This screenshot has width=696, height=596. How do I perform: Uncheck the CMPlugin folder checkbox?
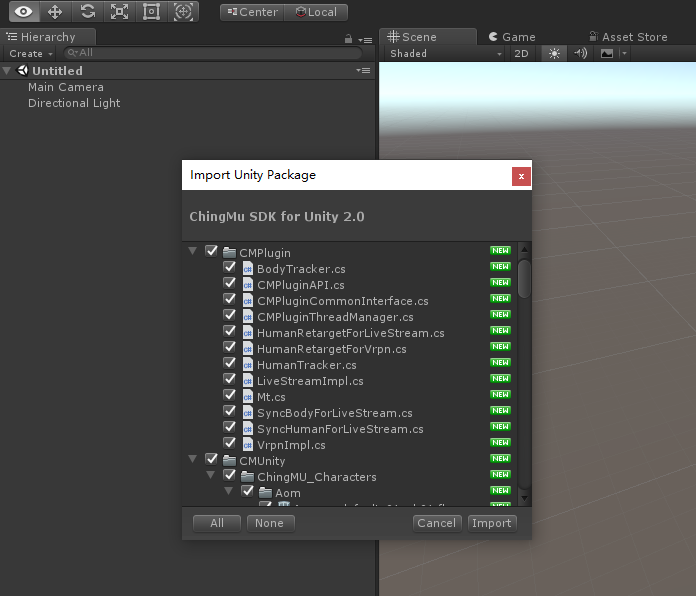pos(211,251)
